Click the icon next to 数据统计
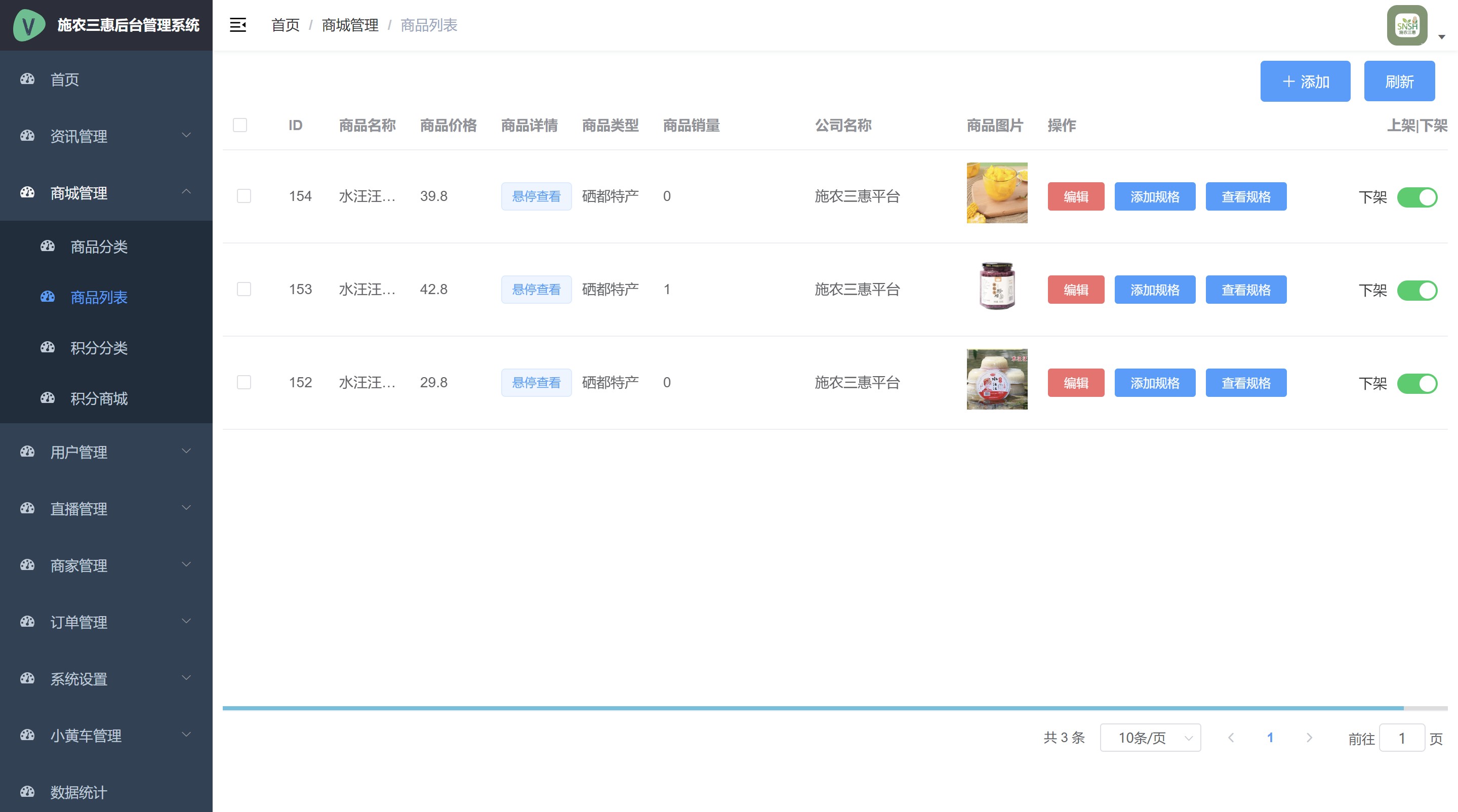This screenshot has width=1458, height=812. point(27,792)
